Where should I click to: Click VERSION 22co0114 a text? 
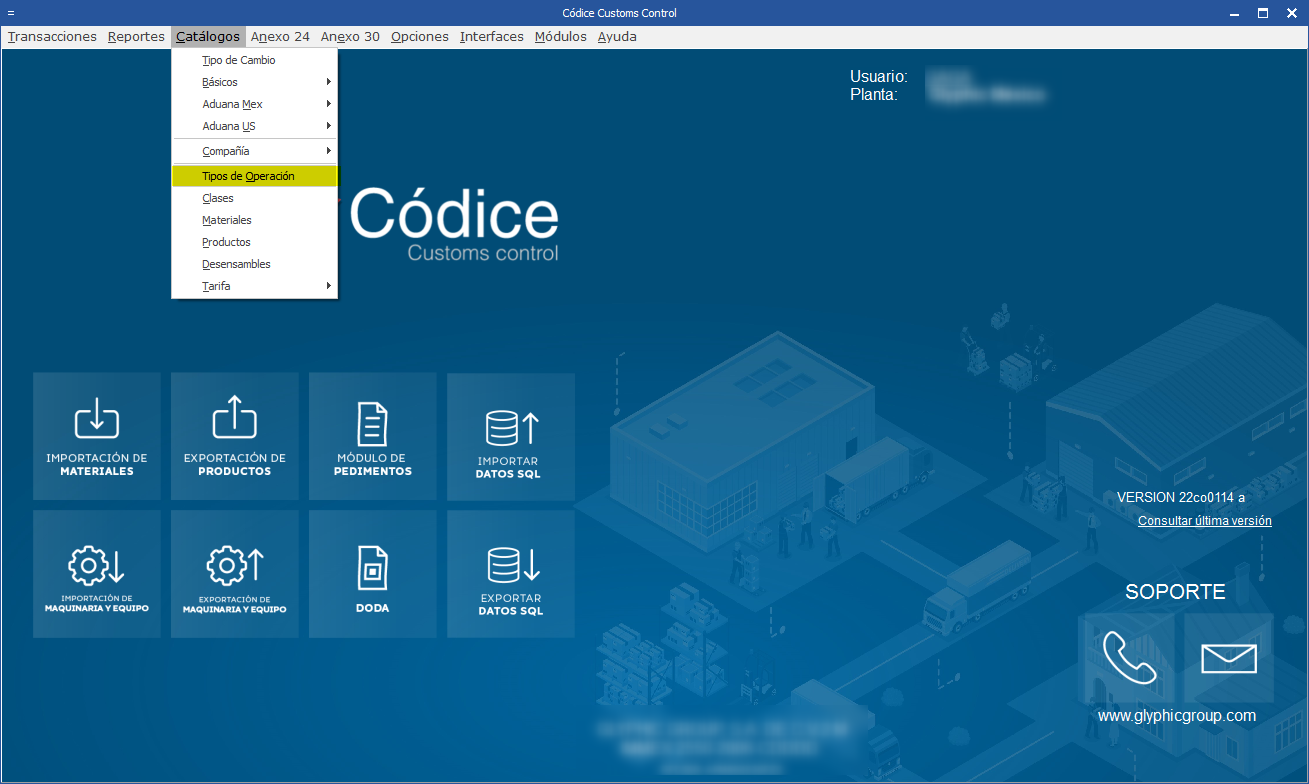pyautogui.click(x=1181, y=497)
